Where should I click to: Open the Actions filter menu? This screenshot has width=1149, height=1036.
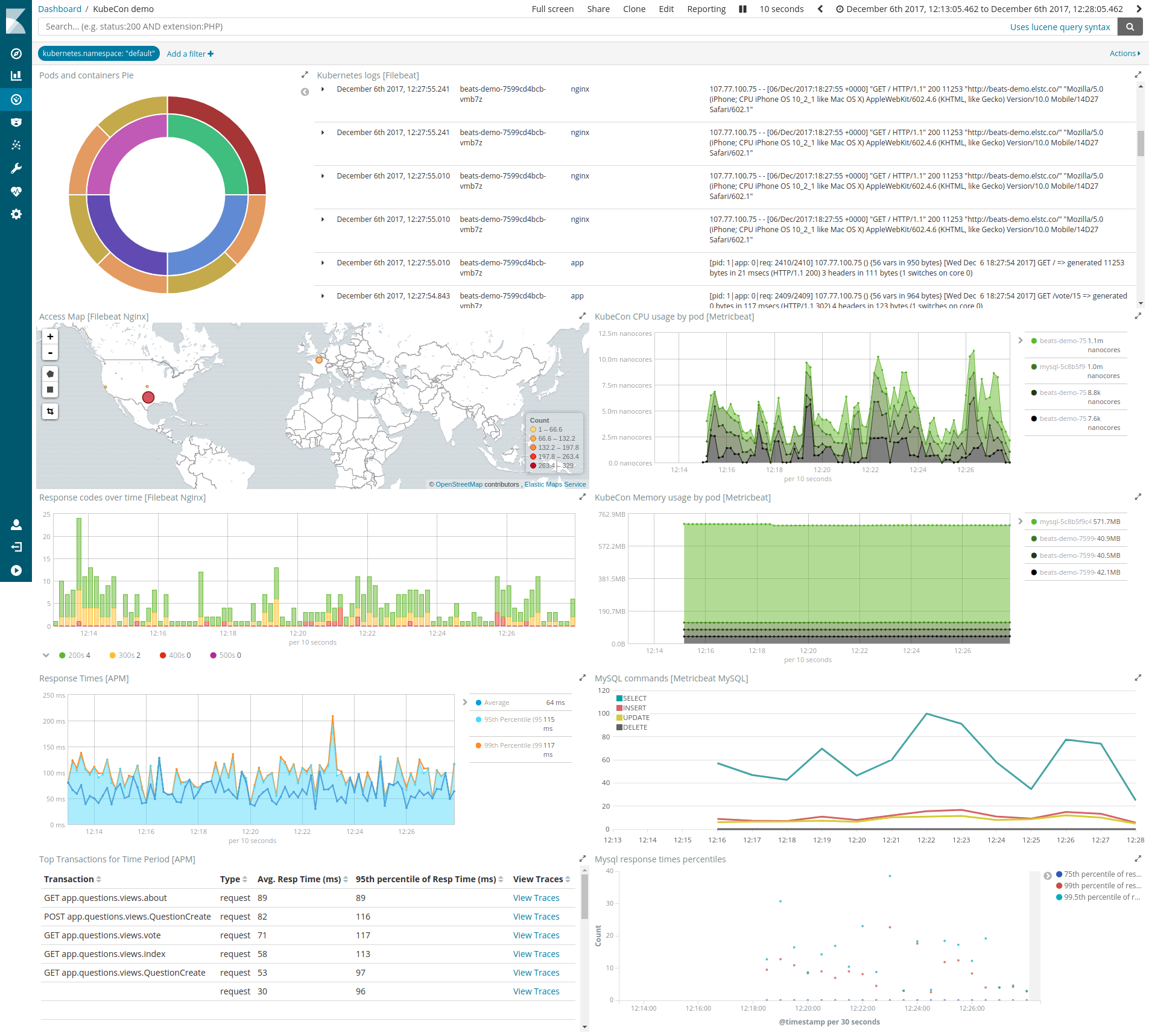(x=1125, y=54)
